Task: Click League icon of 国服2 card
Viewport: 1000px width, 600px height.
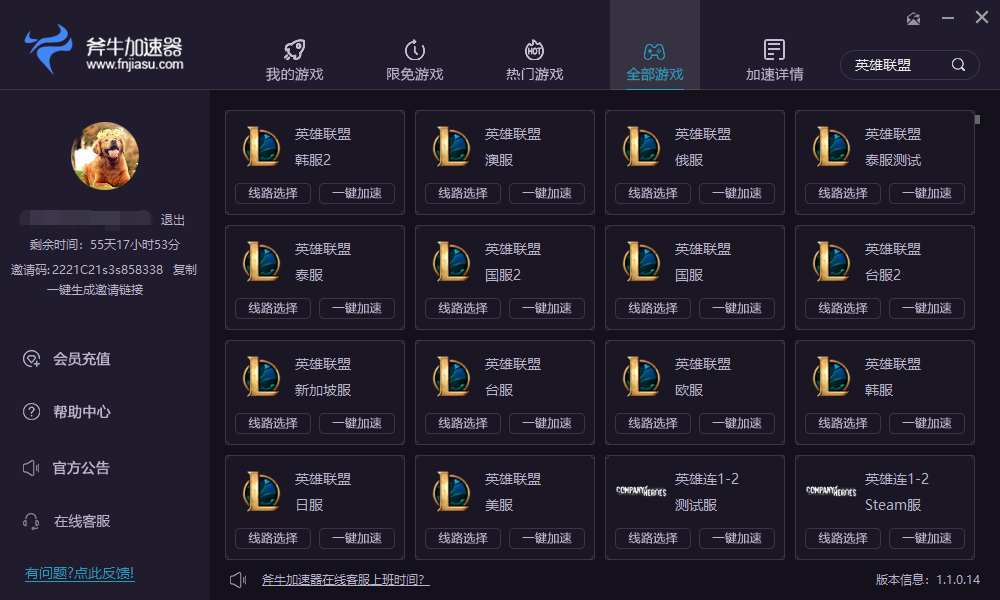Action: pos(452,261)
